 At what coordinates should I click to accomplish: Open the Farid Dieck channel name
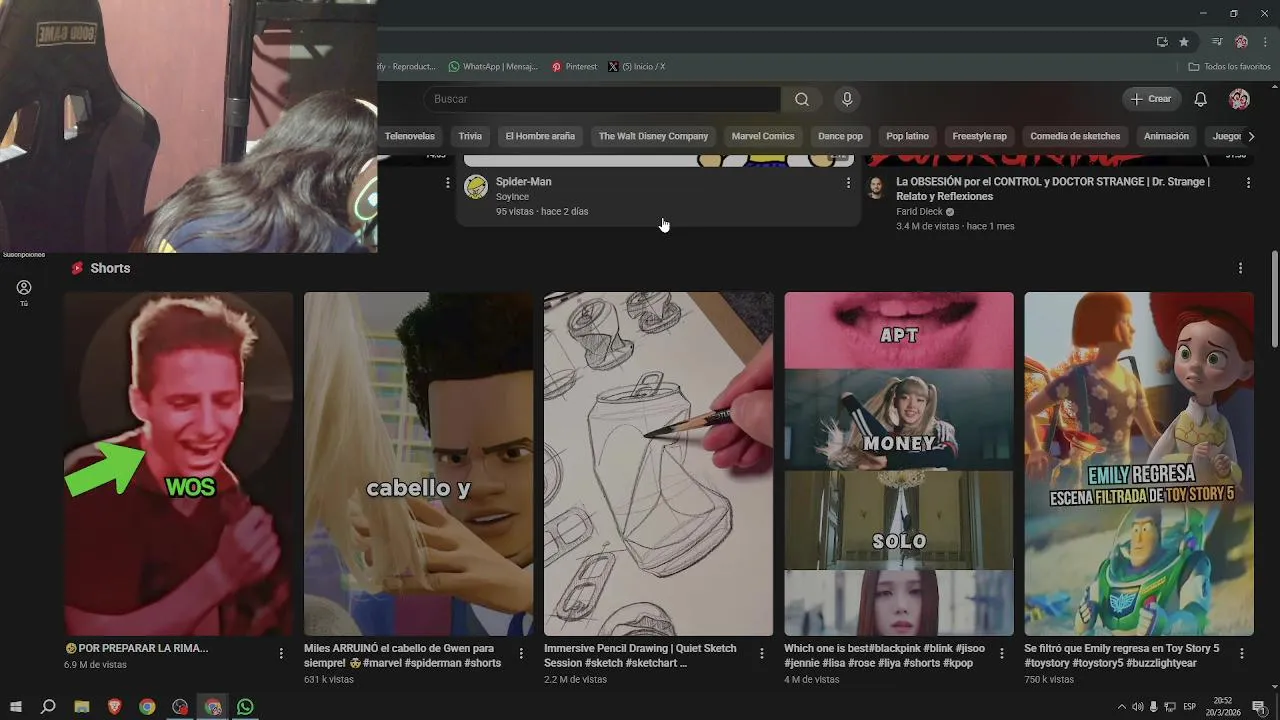coord(919,212)
